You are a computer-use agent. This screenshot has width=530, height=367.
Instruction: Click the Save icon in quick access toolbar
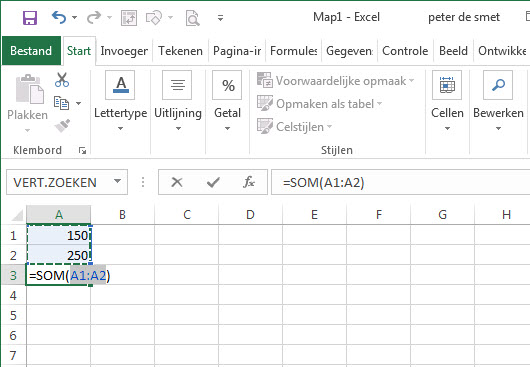[x=30, y=17]
